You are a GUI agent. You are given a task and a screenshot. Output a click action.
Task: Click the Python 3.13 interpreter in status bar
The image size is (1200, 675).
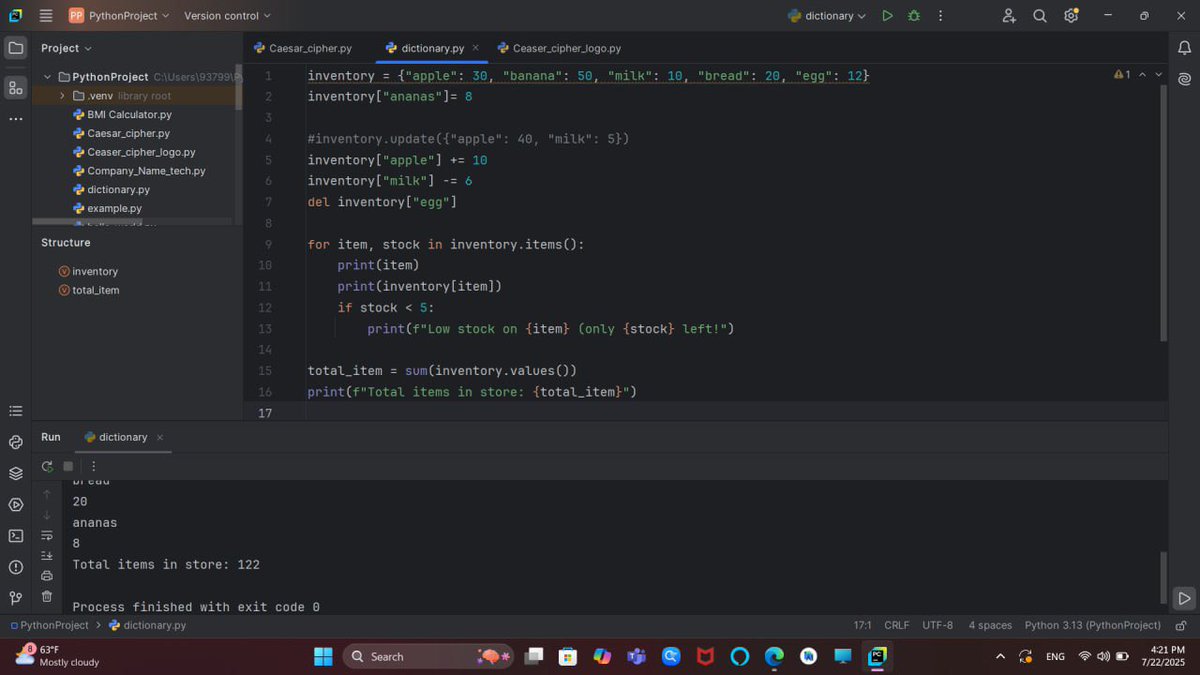[x=1093, y=625]
